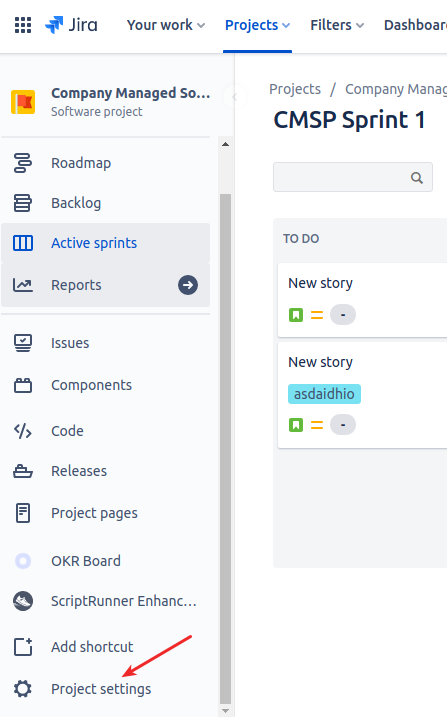Expand the Your work dropdown
Viewport: 447px width, 717px height.
point(165,25)
